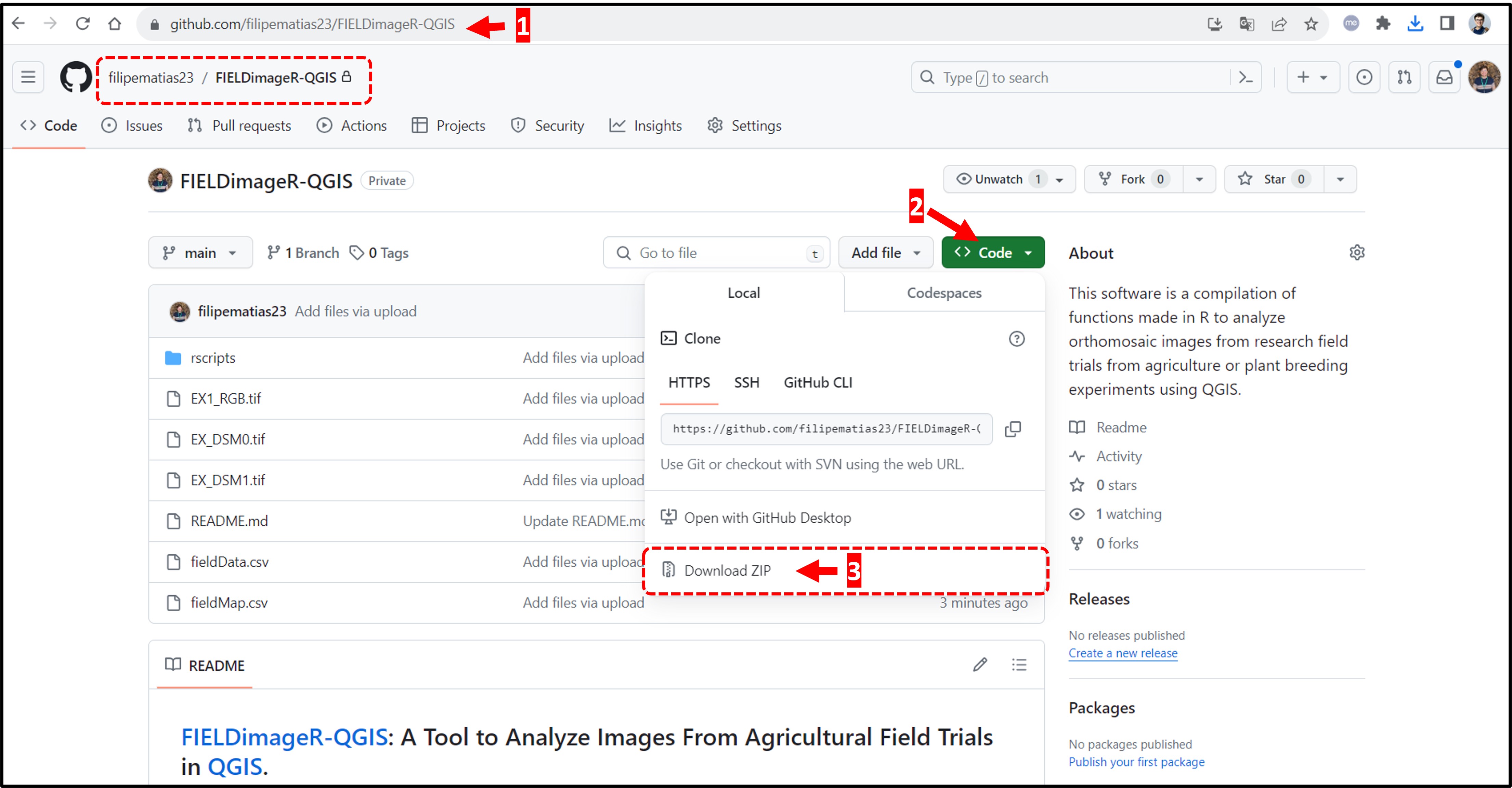This screenshot has height=788, width=1512.
Task: Bookmark this page with the star icon
Action: [1311, 24]
